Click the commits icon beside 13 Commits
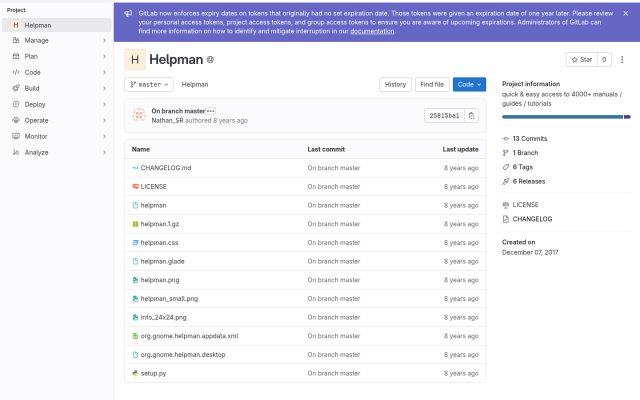 506,139
